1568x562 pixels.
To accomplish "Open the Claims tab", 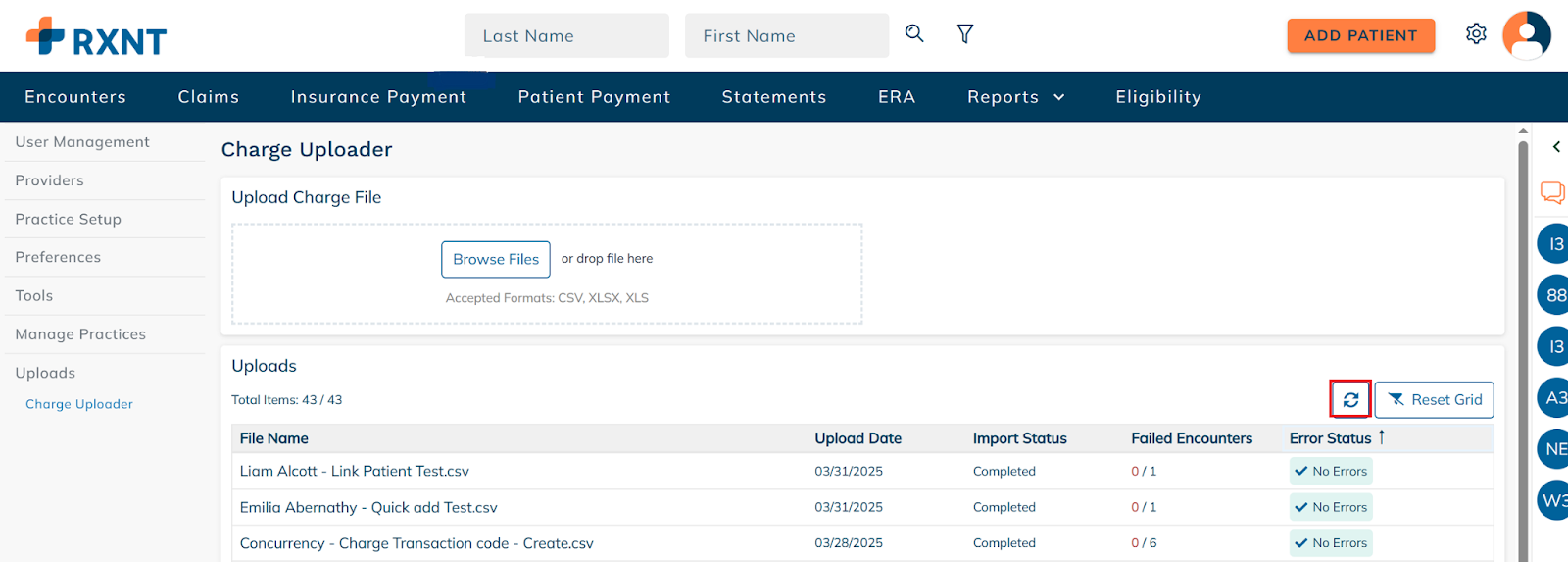I will tap(209, 97).
